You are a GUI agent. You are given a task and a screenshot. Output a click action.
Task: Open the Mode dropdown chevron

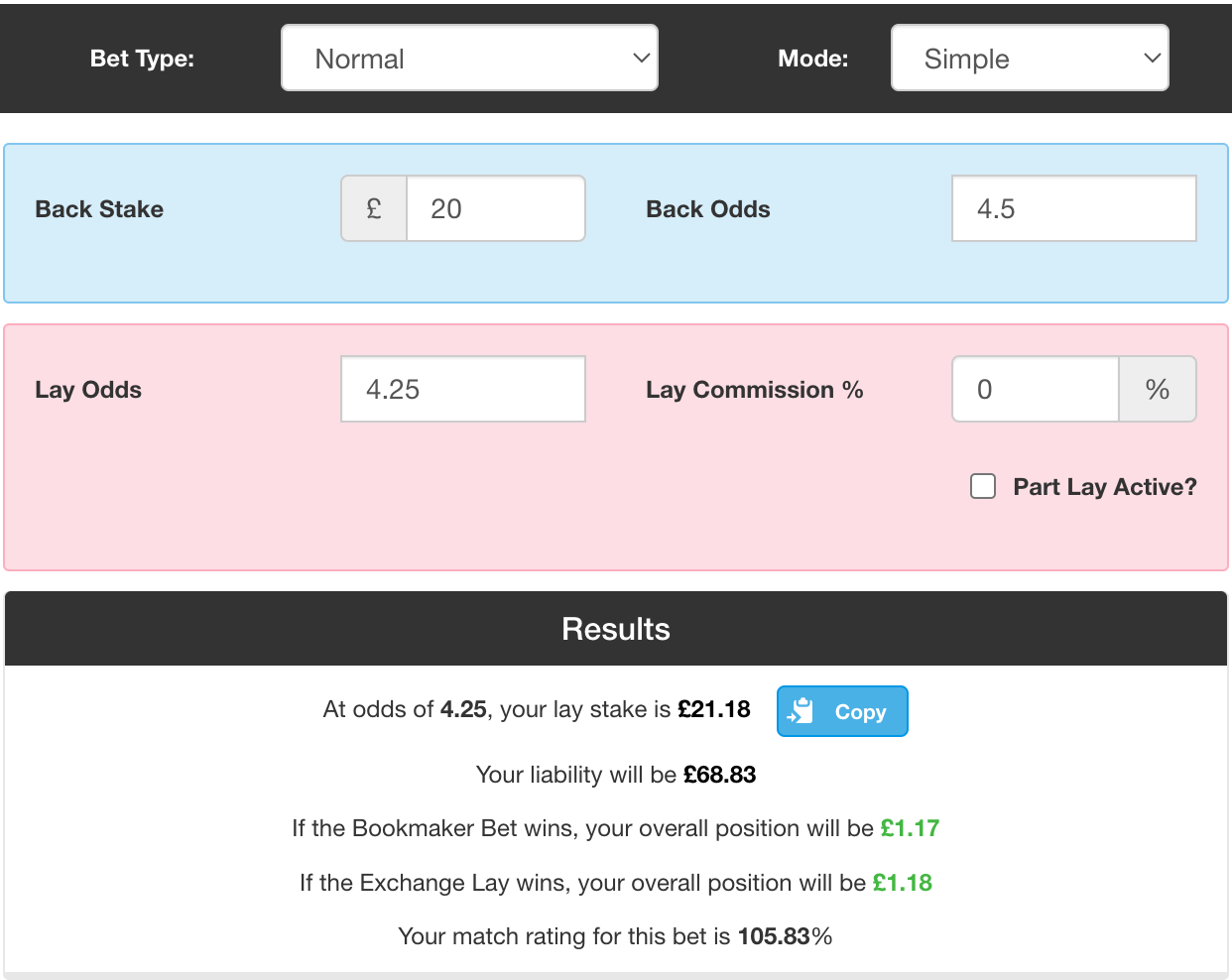(1151, 58)
